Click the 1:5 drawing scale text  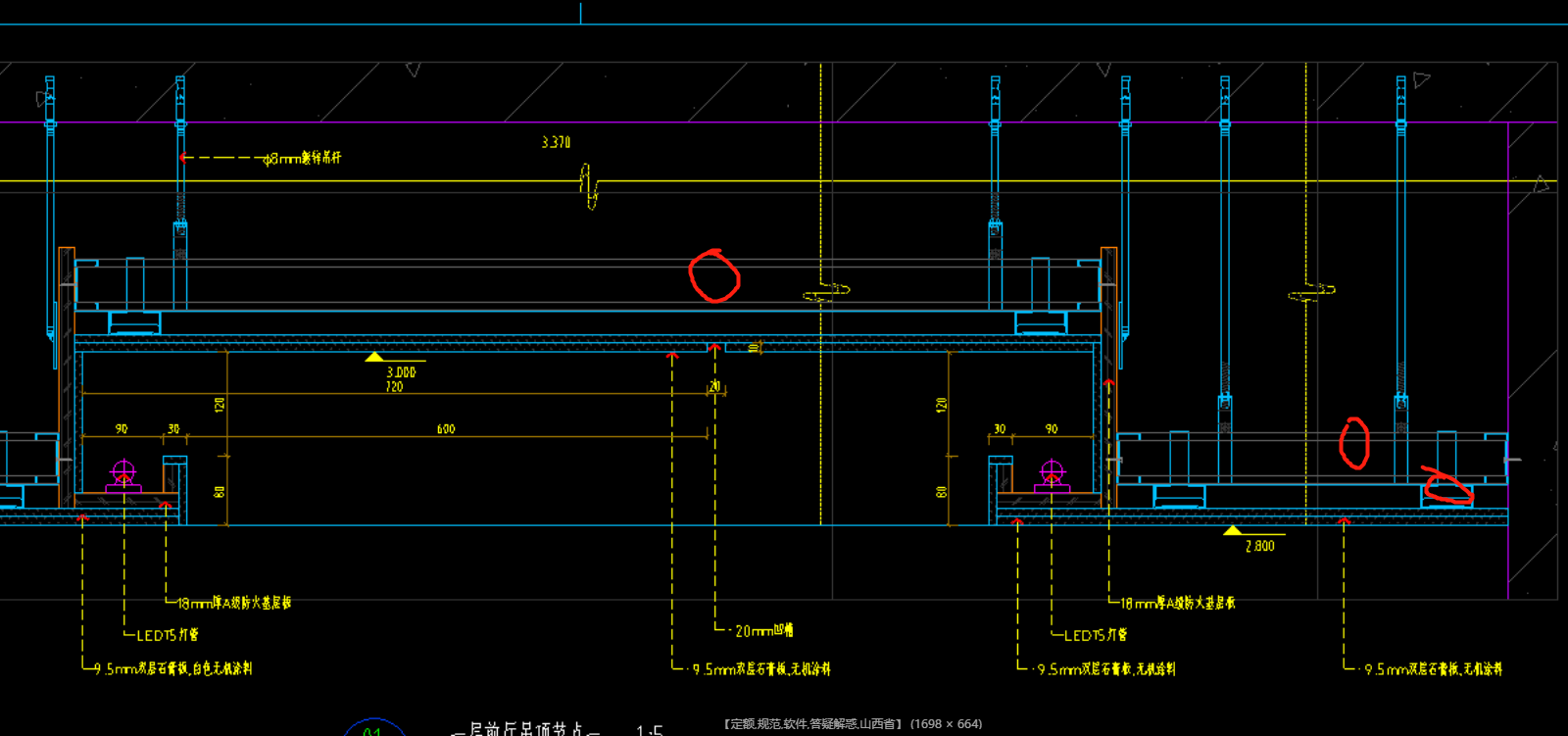pos(649,730)
